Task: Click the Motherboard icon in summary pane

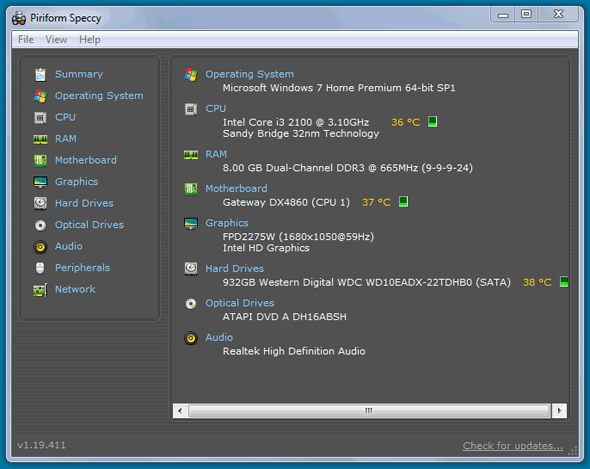Action: pyautogui.click(x=191, y=189)
